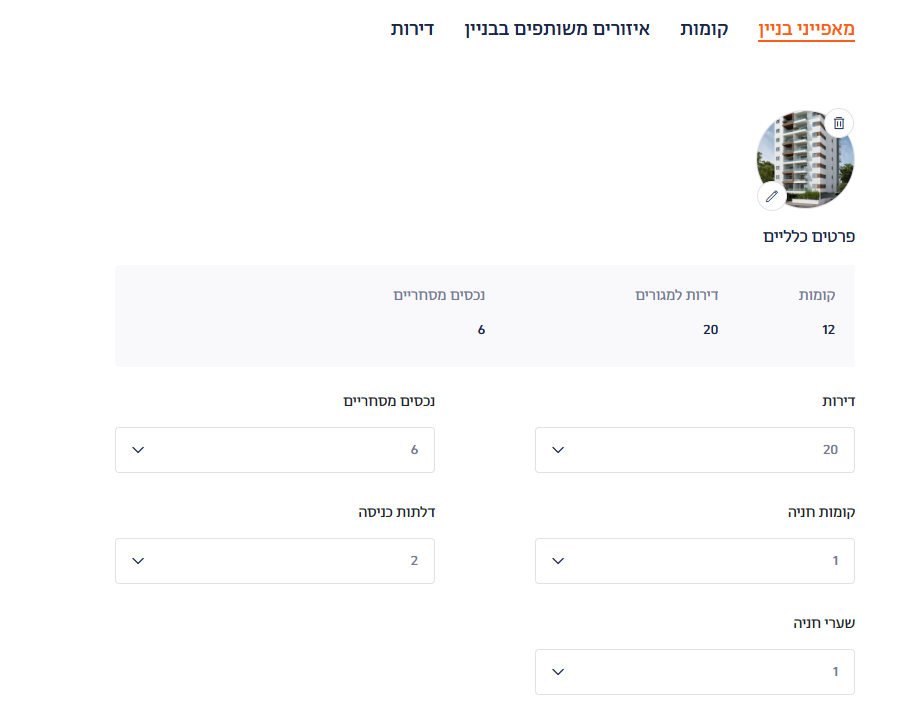Click the trash icon on building photo
Viewport: 901px width, 712px height.
pyautogui.click(x=839, y=123)
